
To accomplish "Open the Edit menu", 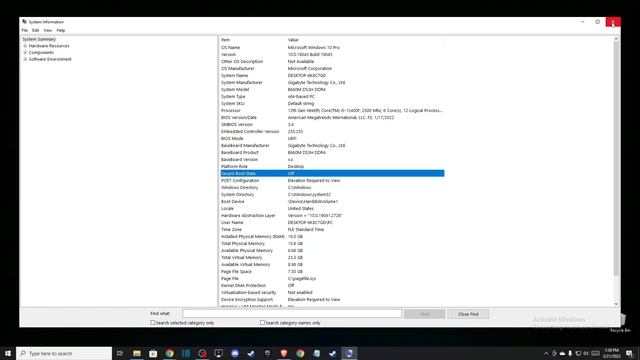I will pos(36,30).
